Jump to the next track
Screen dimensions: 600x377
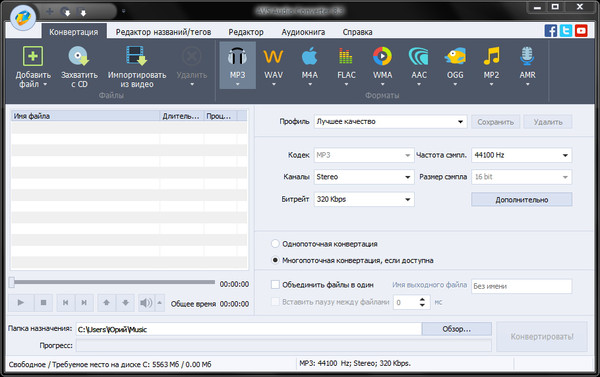85,303
